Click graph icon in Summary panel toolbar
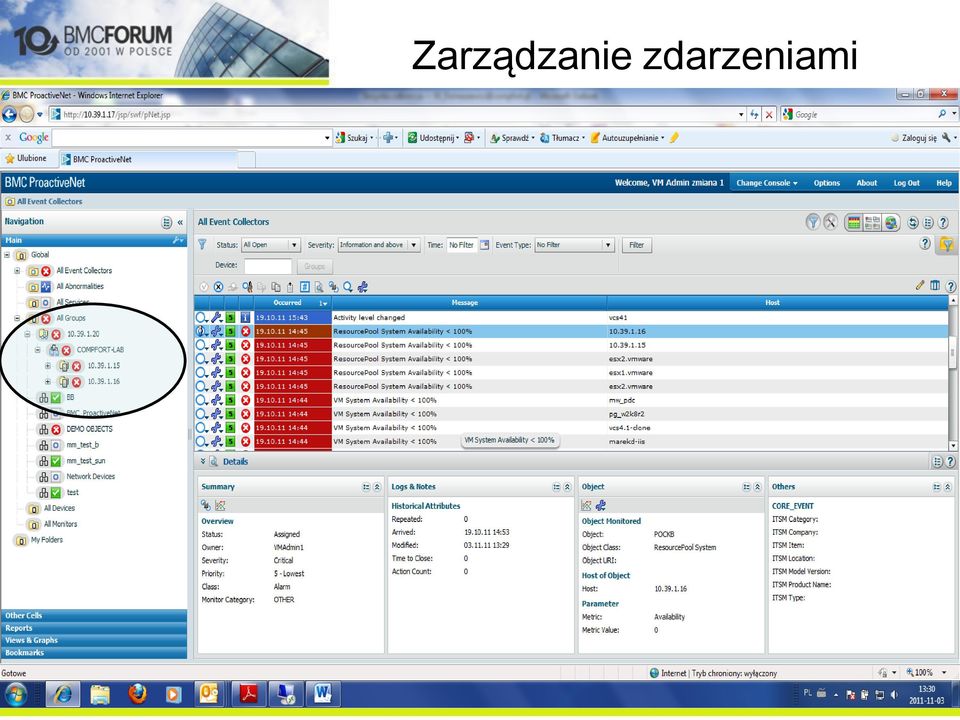The width and height of the screenshot is (960, 720). [220, 505]
